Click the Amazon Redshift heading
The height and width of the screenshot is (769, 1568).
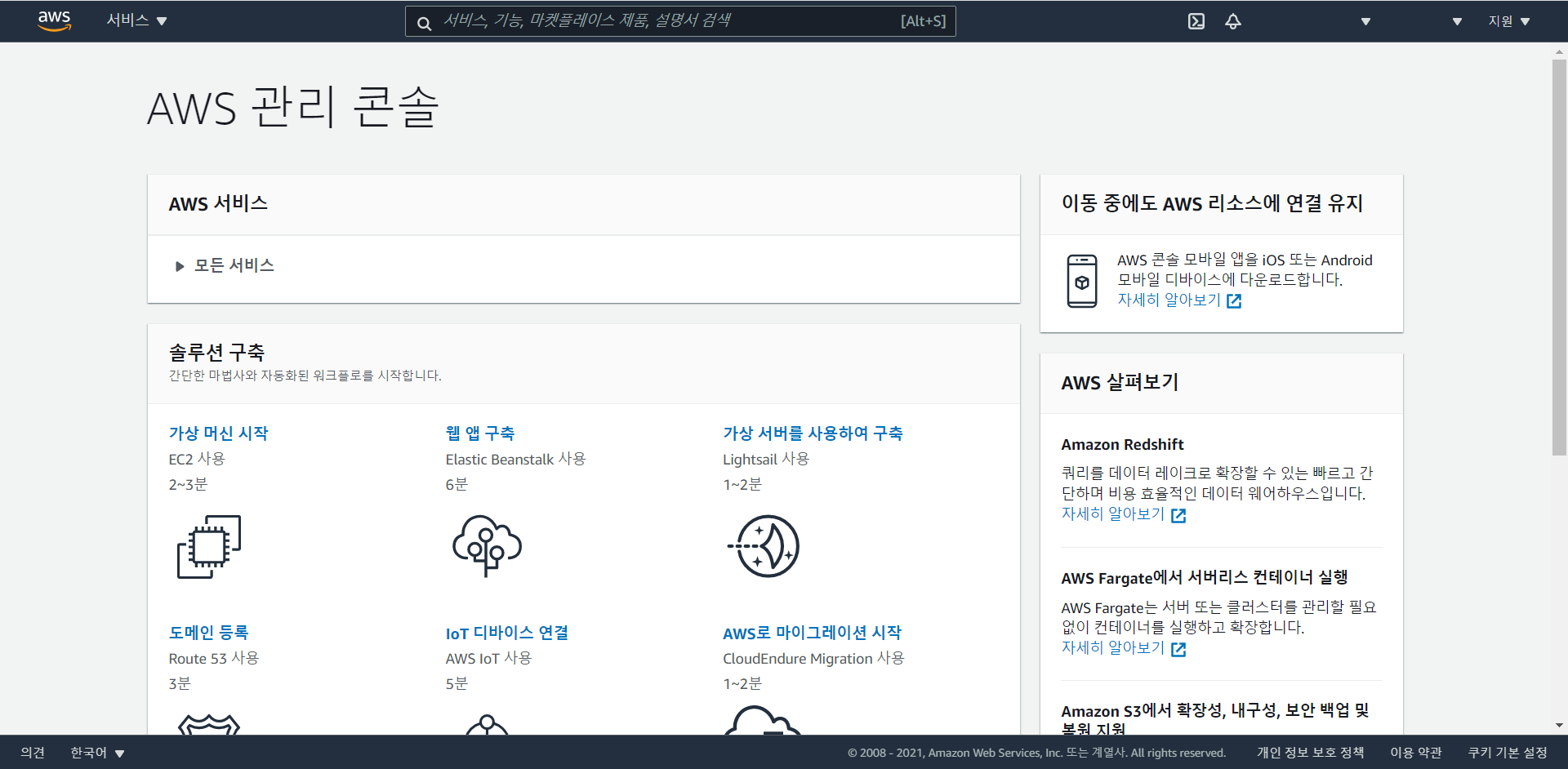1122,445
